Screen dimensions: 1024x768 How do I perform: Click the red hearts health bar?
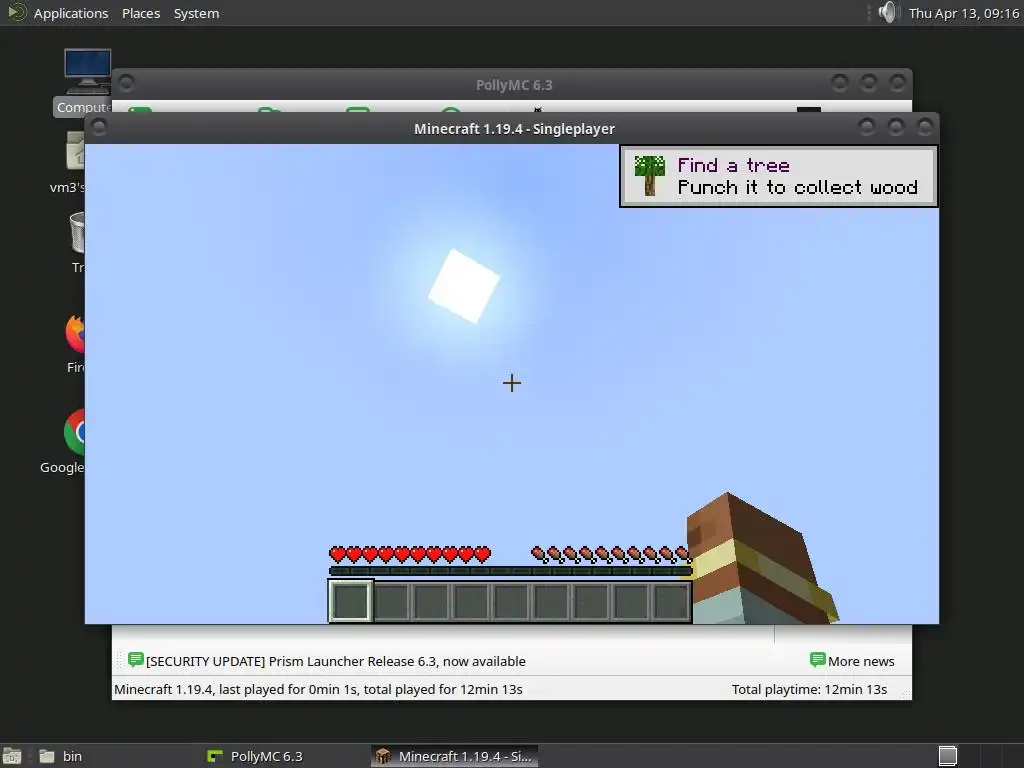[409, 555]
